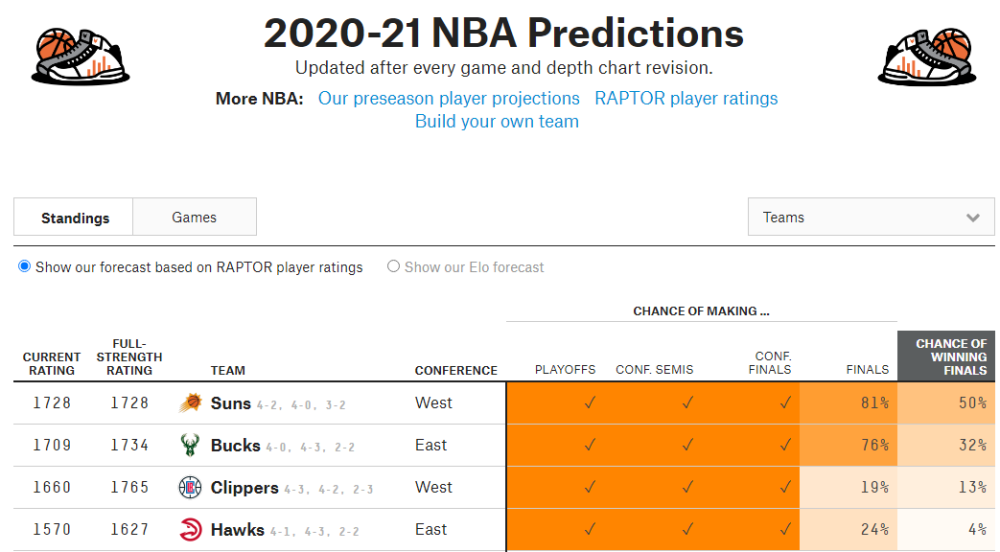Follow the Build your own team link
Image resolution: width=1000 pixels, height=552 pixels.
(497, 121)
